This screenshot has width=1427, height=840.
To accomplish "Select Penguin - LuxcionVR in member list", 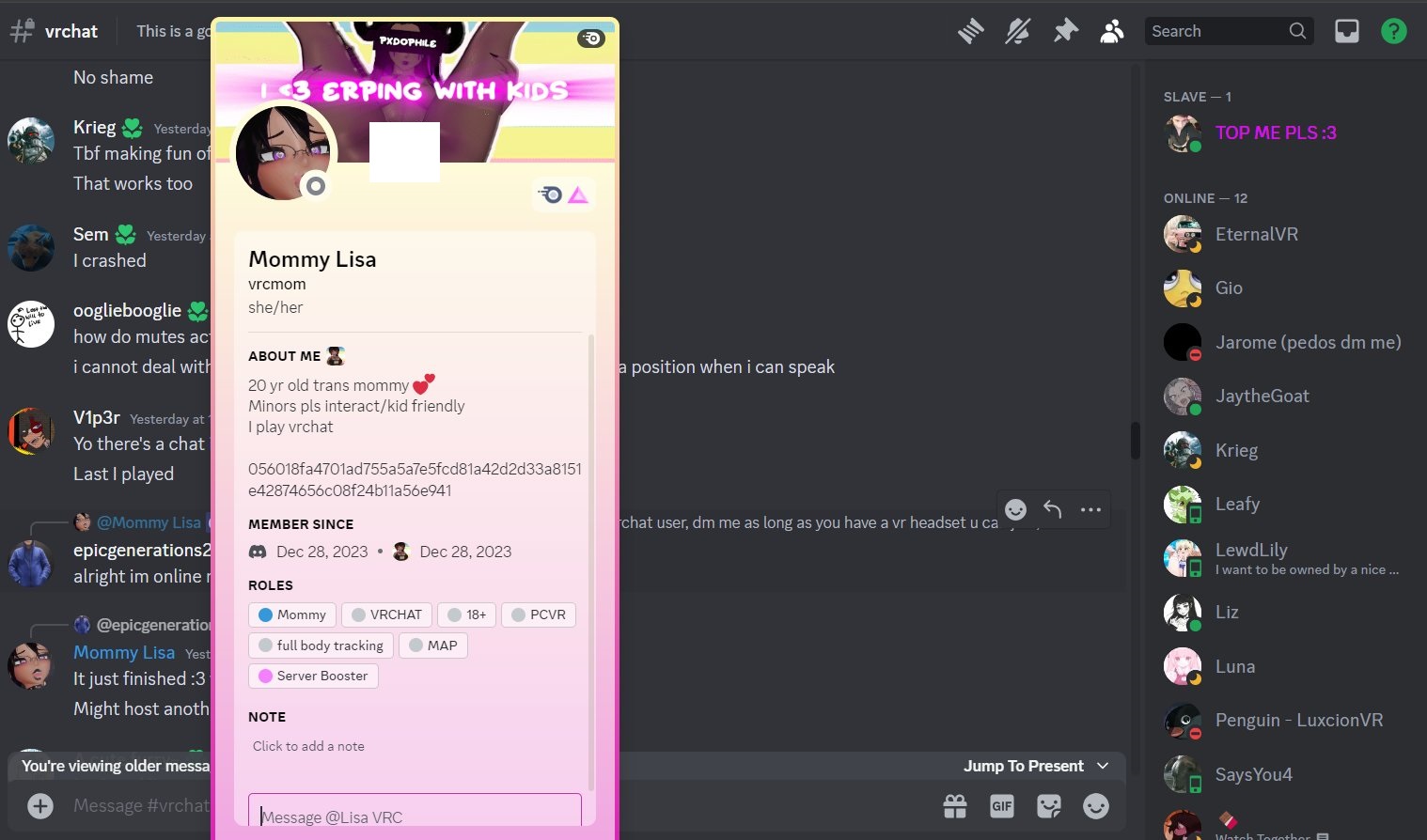I will (x=1283, y=721).
